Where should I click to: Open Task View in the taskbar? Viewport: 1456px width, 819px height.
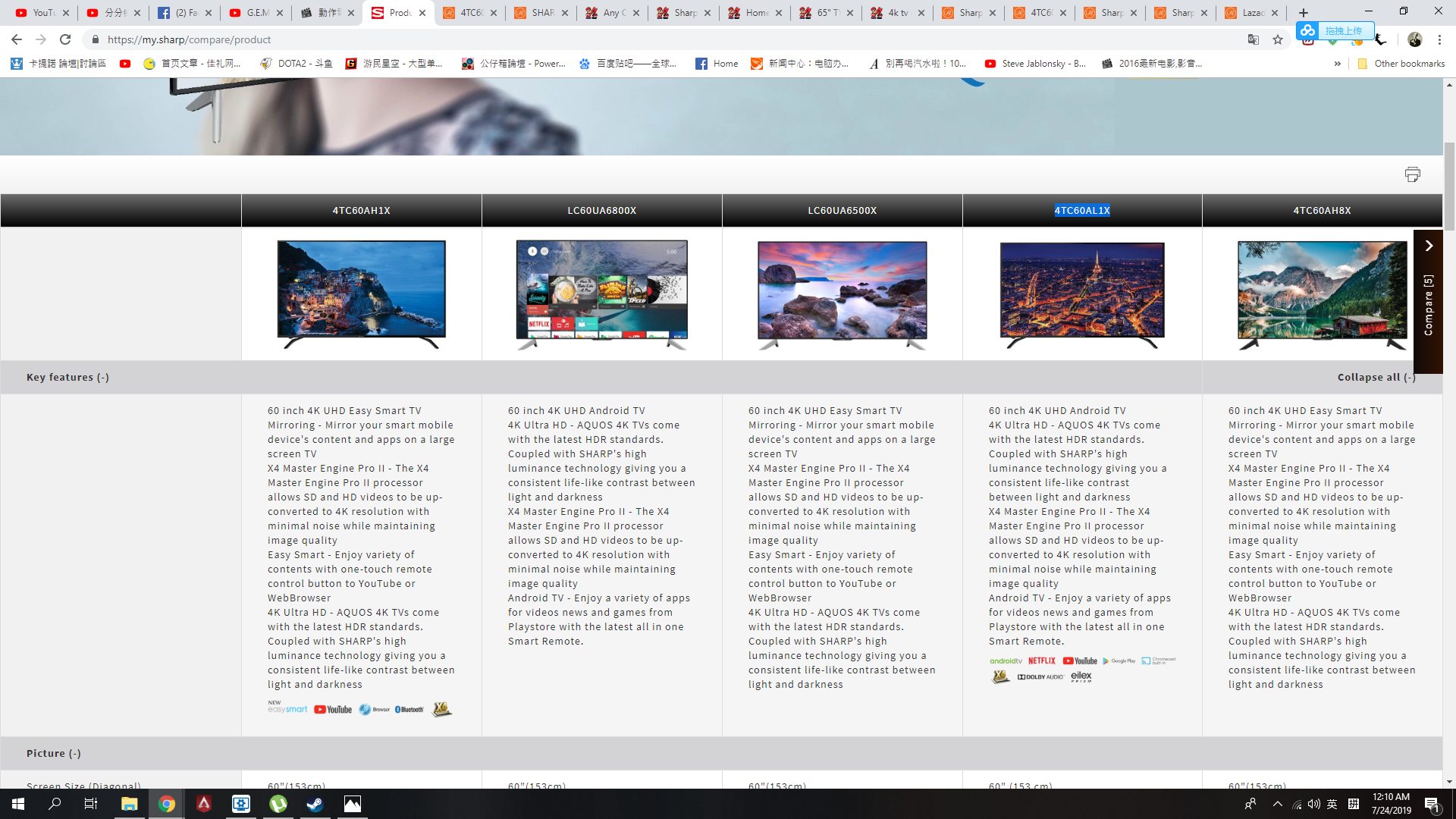coord(91,804)
